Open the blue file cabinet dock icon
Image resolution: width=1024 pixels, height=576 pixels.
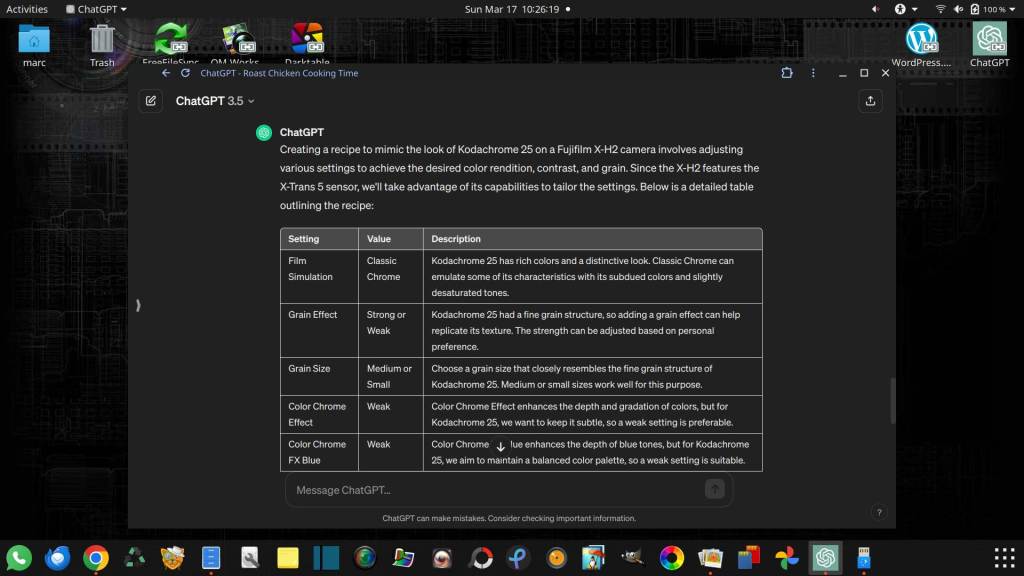coord(211,558)
